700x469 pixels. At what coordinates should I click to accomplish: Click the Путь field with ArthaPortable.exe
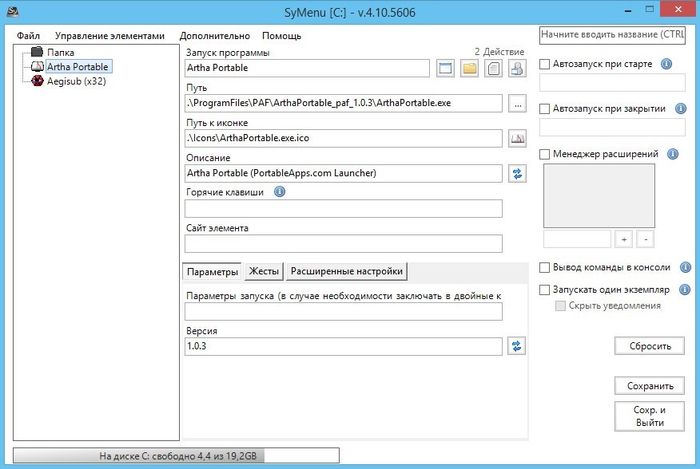[x=343, y=103]
